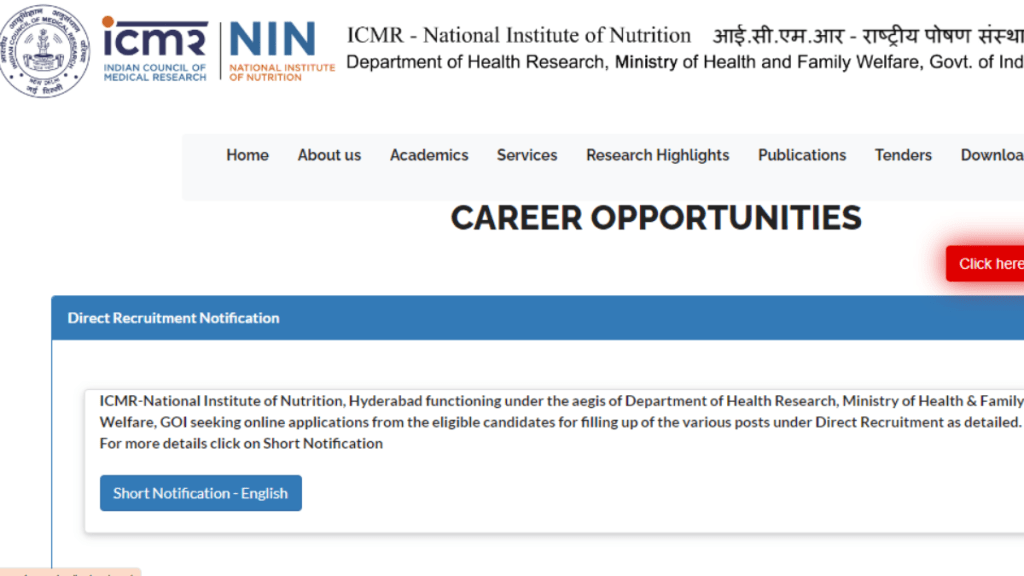
Task: Click the English ICMR - National Institute of Nutrition title
Action: 518,36
